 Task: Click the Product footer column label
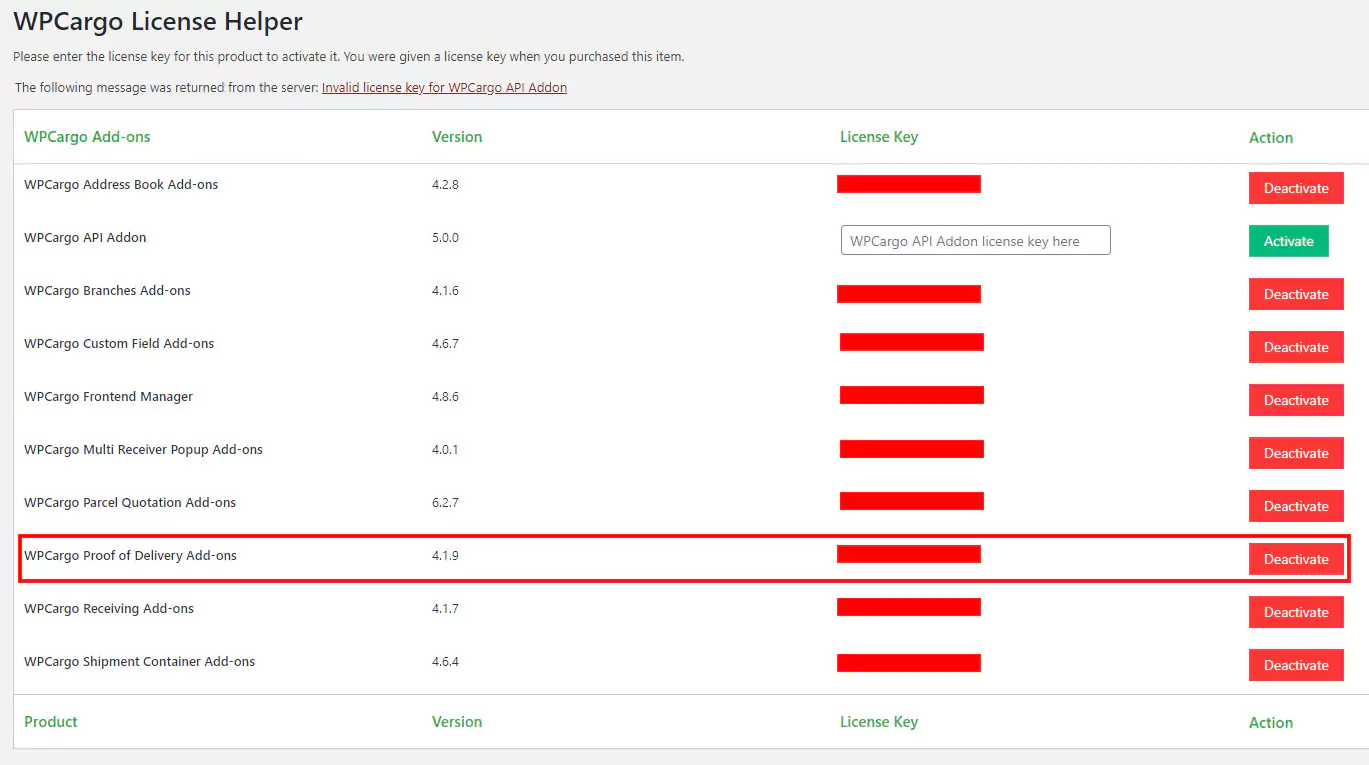[x=51, y=722]
